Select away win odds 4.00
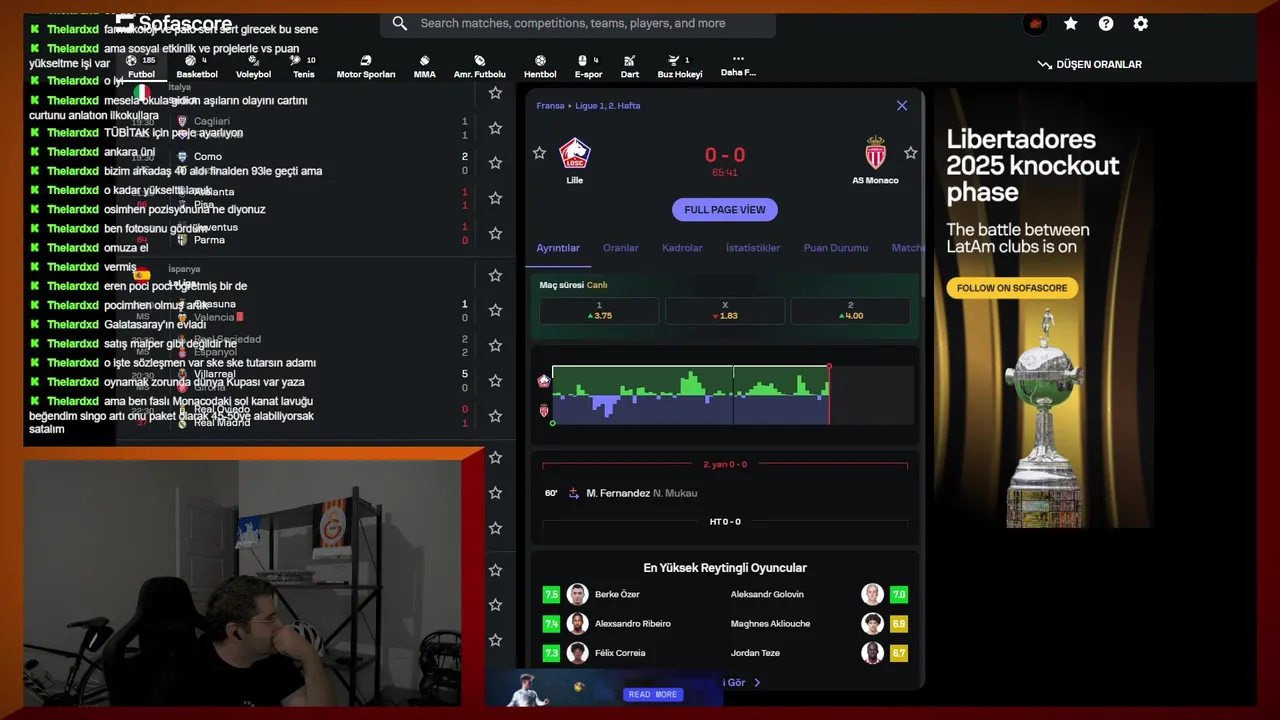This screenshot has width=1280, height=720. (850, 311)
